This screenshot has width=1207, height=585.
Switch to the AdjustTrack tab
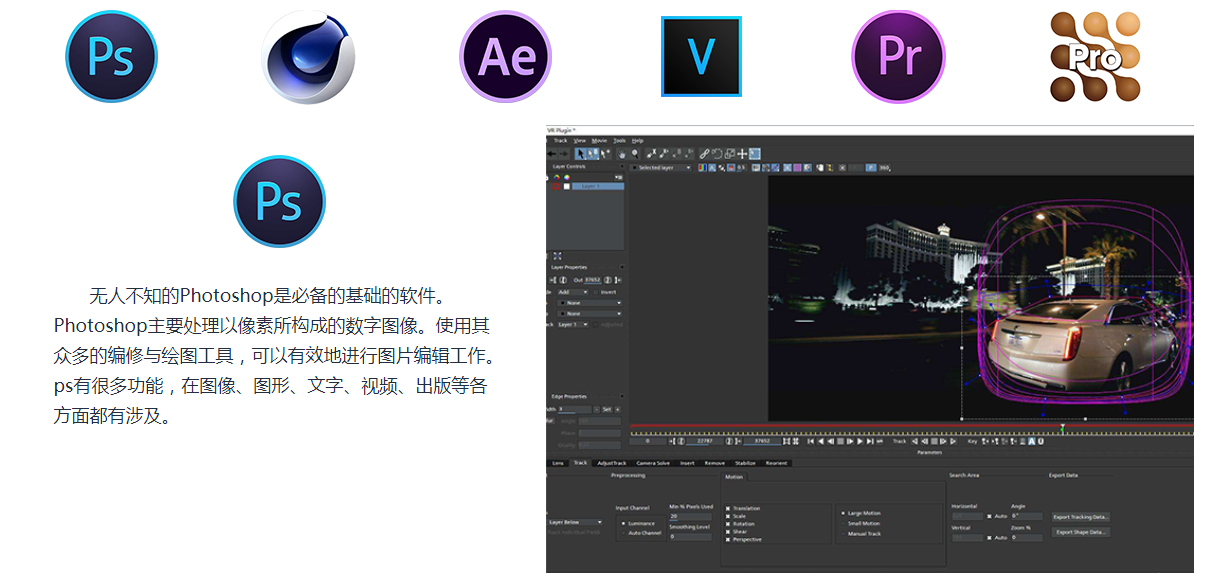point(612,463)
